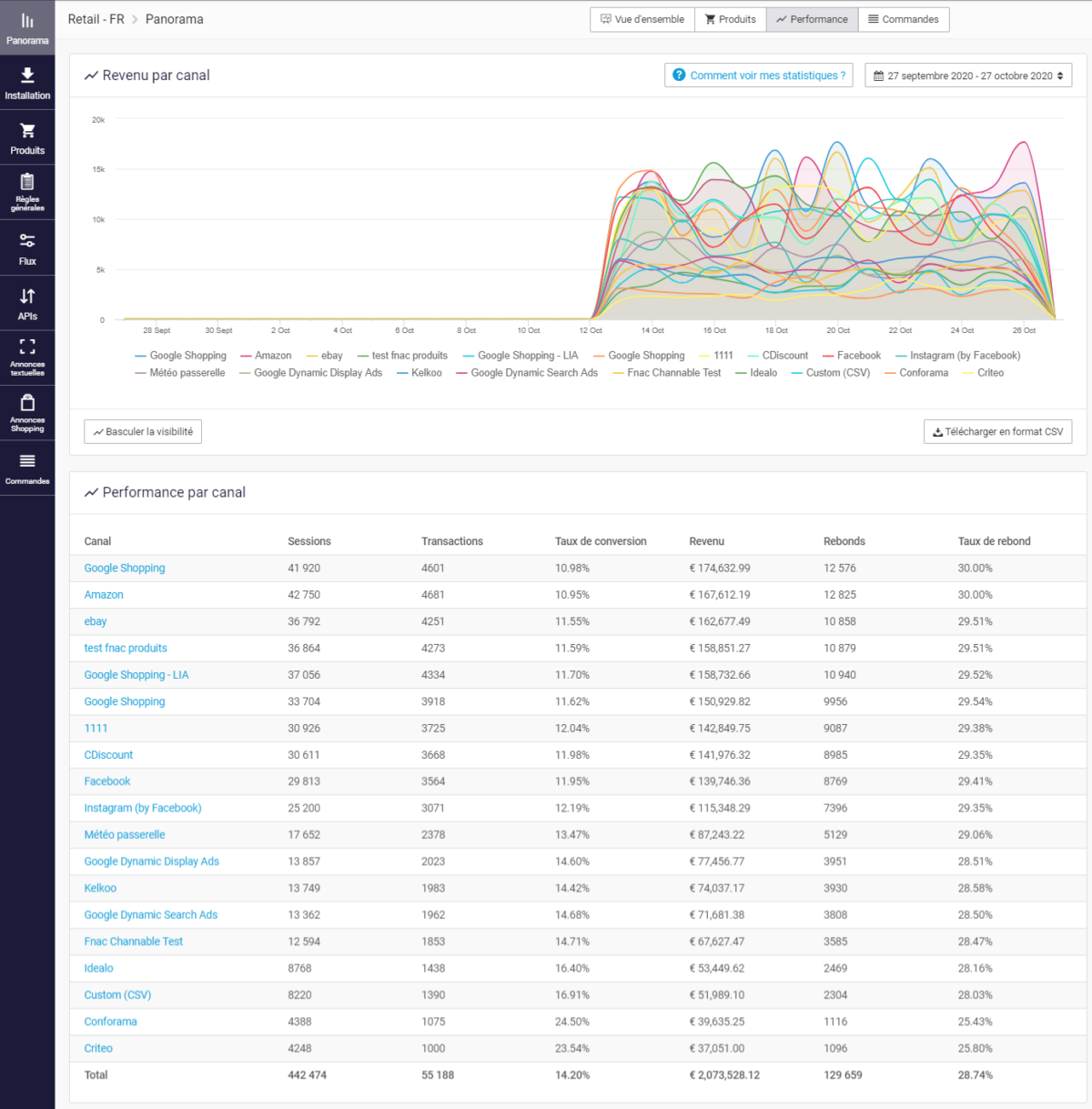This screenshot has height=1109, width=1092.
Task: Hide the ebay series via legend
Action: tap(331, 356)
